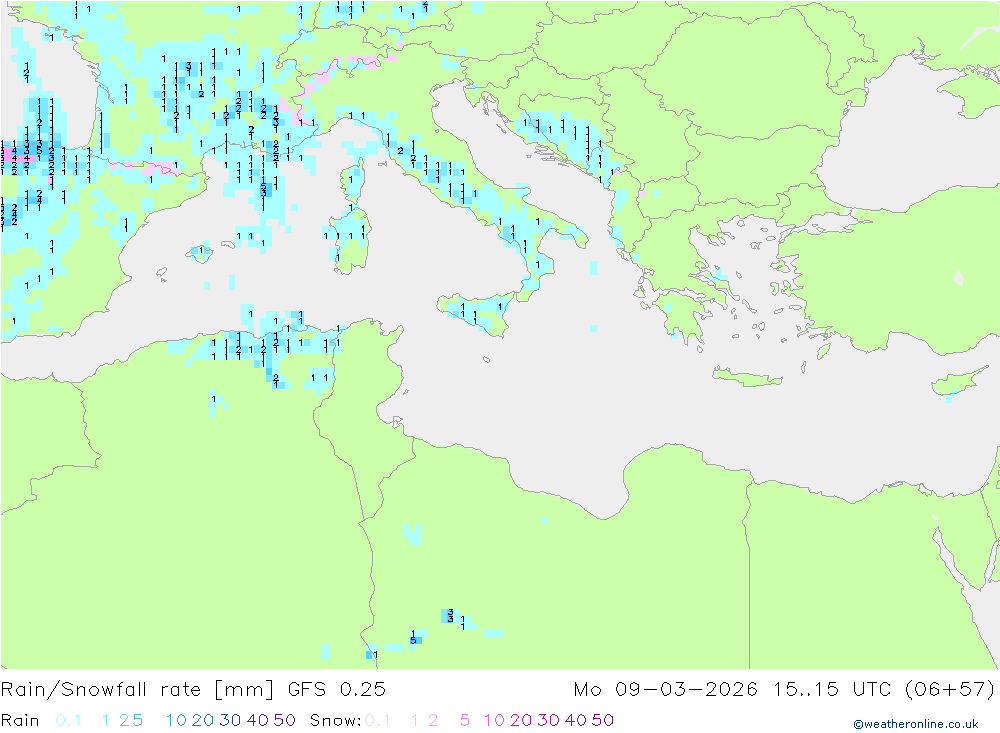Click the "Rain/Snowfall rate [mm]" title text

click(x=137, y=690)
